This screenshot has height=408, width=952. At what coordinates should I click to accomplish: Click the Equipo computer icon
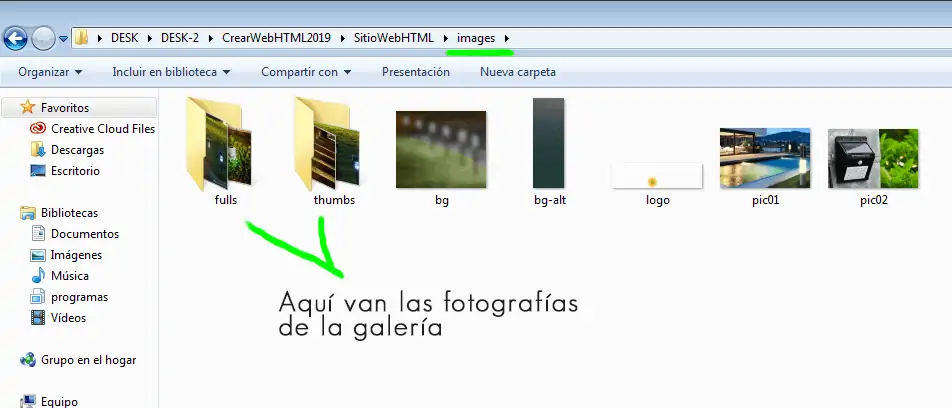pyautogui.click(x=28, y=401)
